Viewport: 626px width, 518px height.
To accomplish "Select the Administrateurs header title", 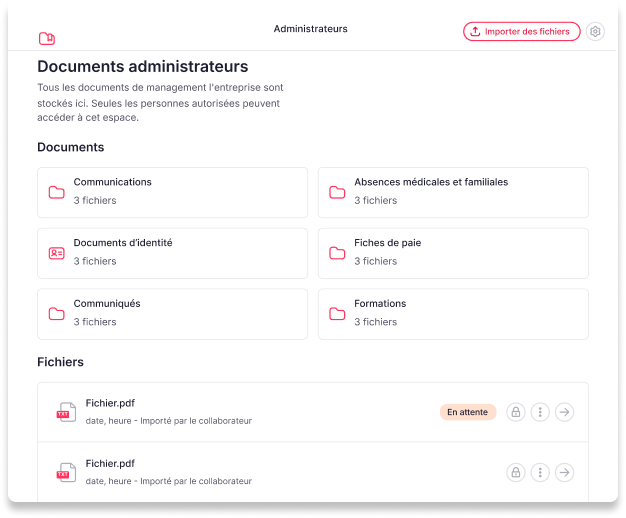I will 311,29.
